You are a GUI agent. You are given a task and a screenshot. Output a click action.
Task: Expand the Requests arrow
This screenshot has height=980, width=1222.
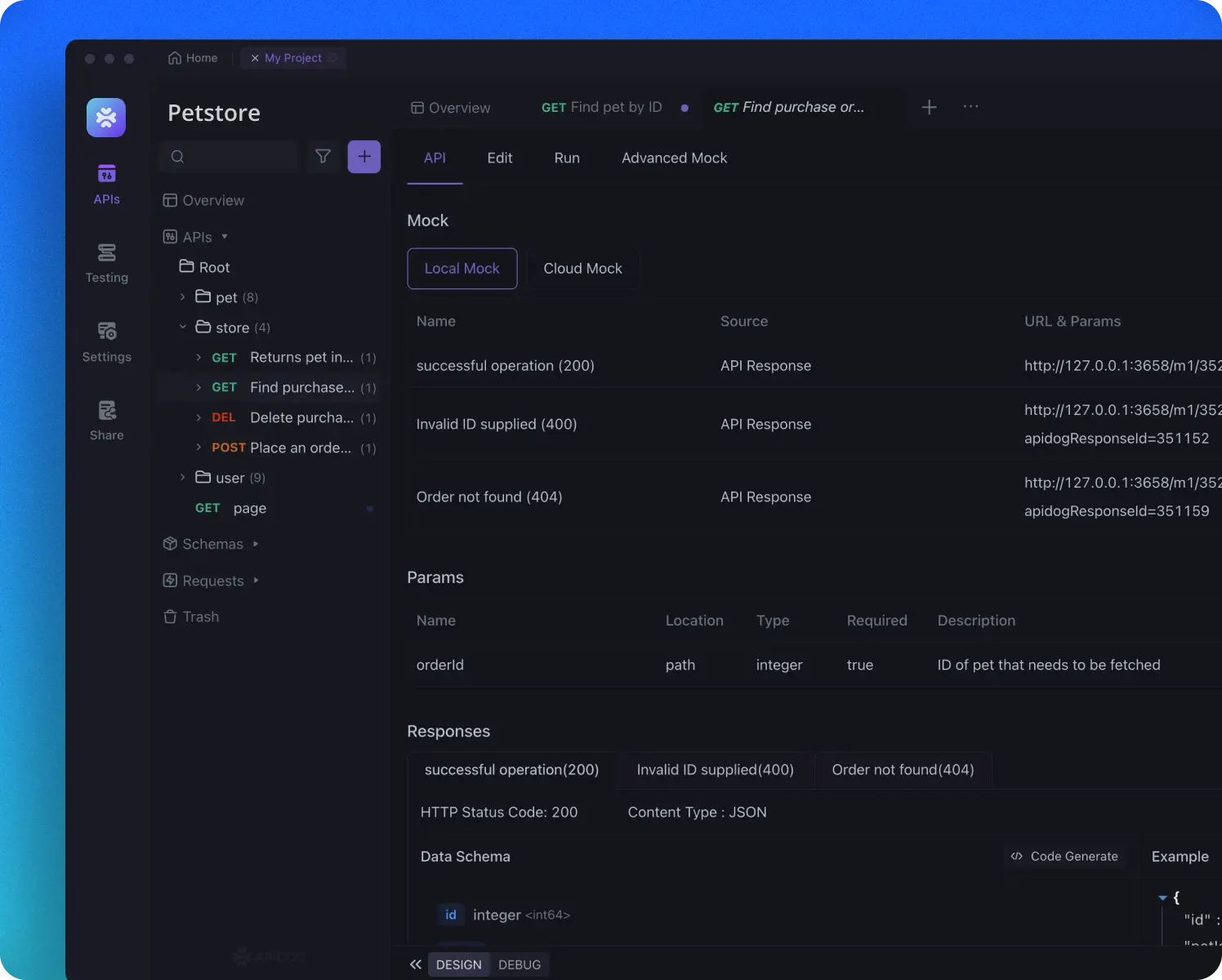click(256, 581)
